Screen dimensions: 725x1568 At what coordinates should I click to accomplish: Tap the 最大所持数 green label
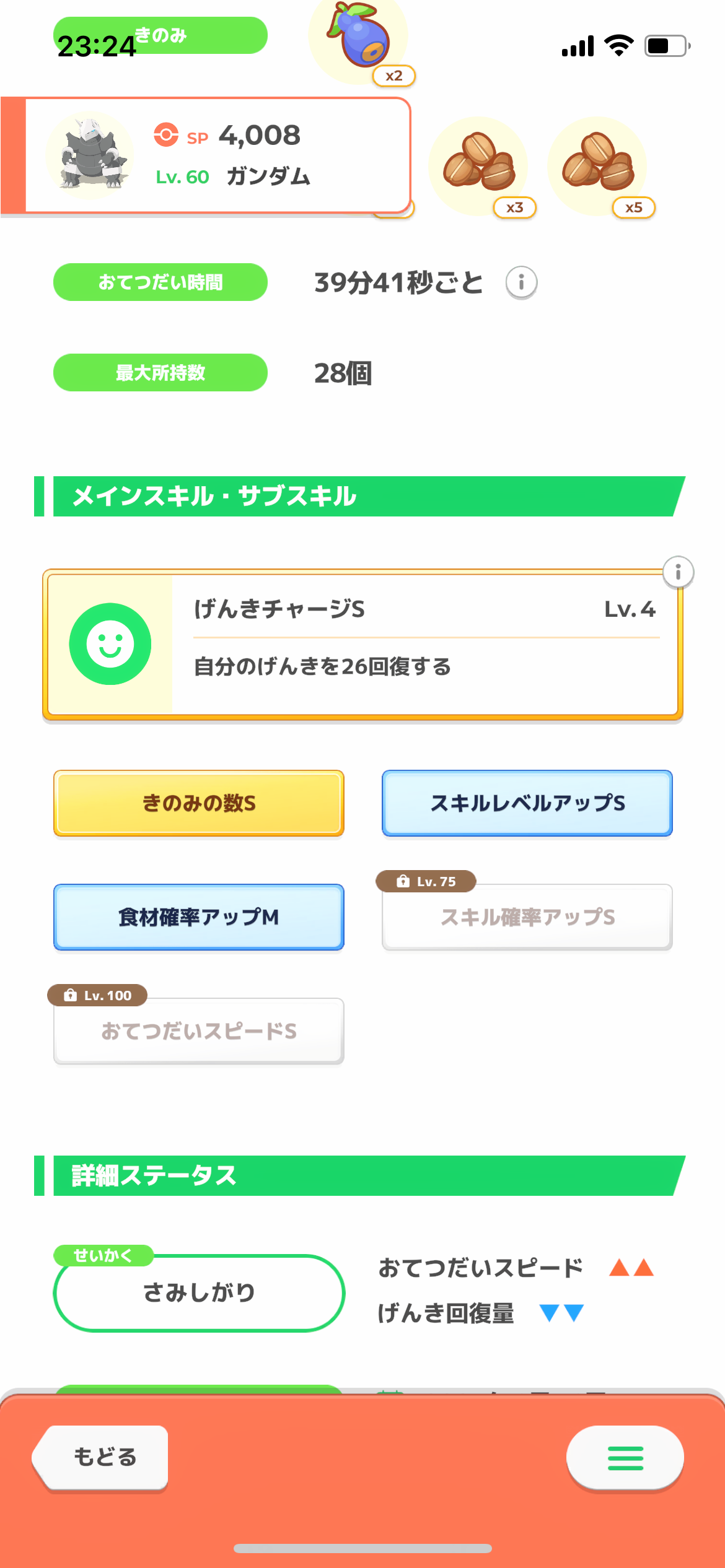tap(160, 373)
